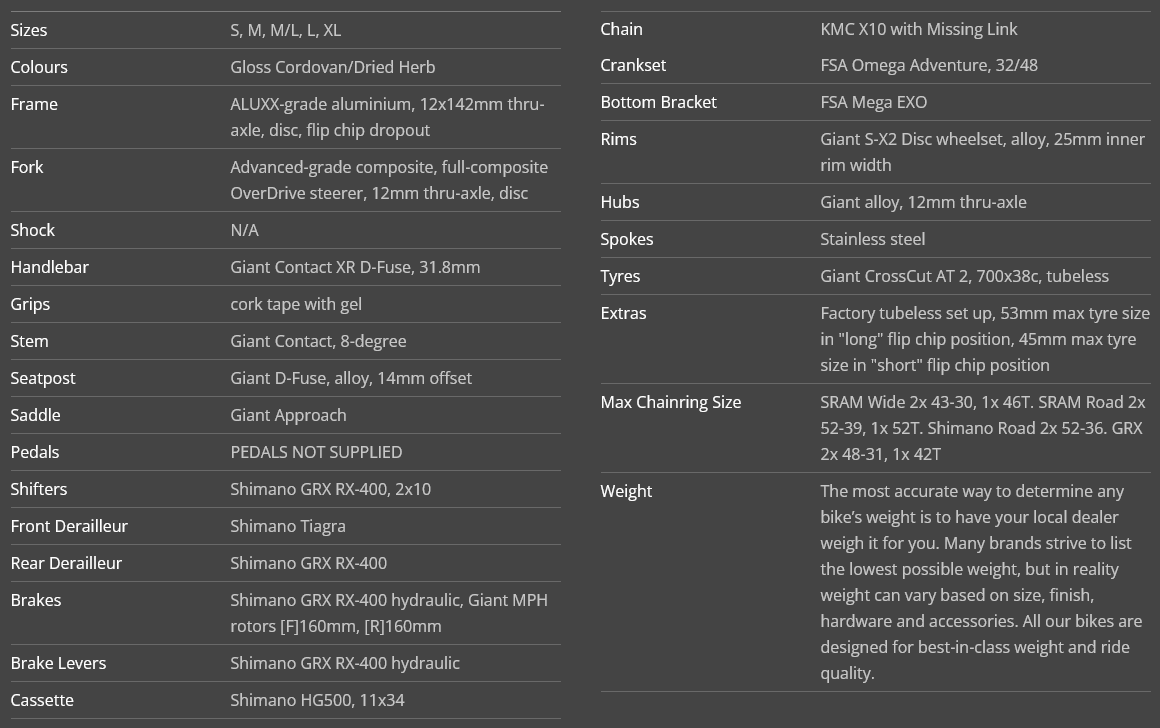Click the Front Derailleur label

(69, 526)
